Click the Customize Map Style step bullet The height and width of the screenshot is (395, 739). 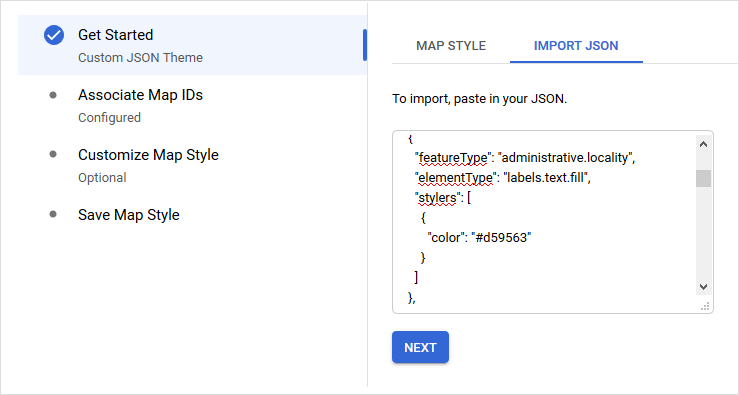pos(53,154)
